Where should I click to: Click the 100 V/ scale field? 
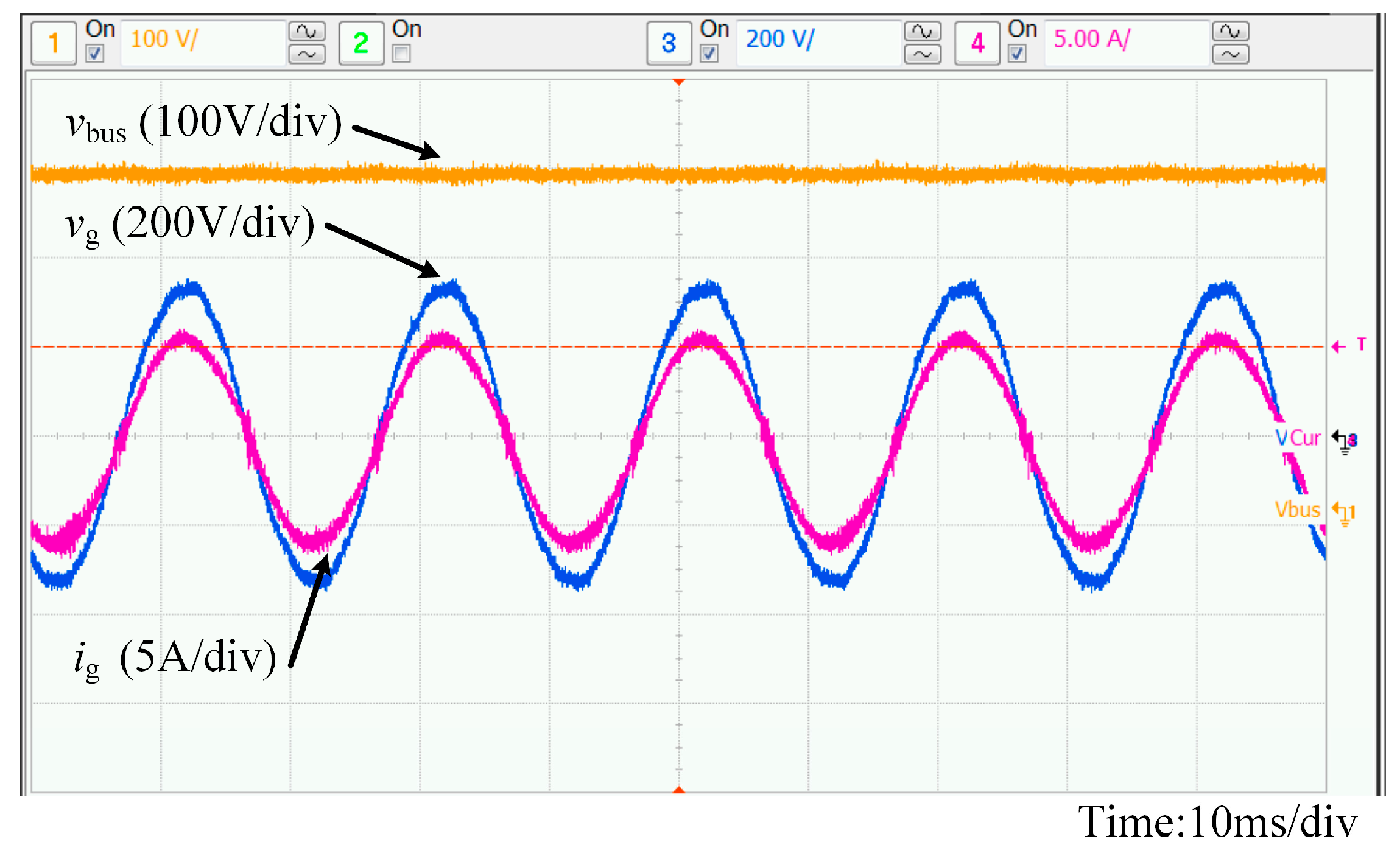tap(203, 41)
